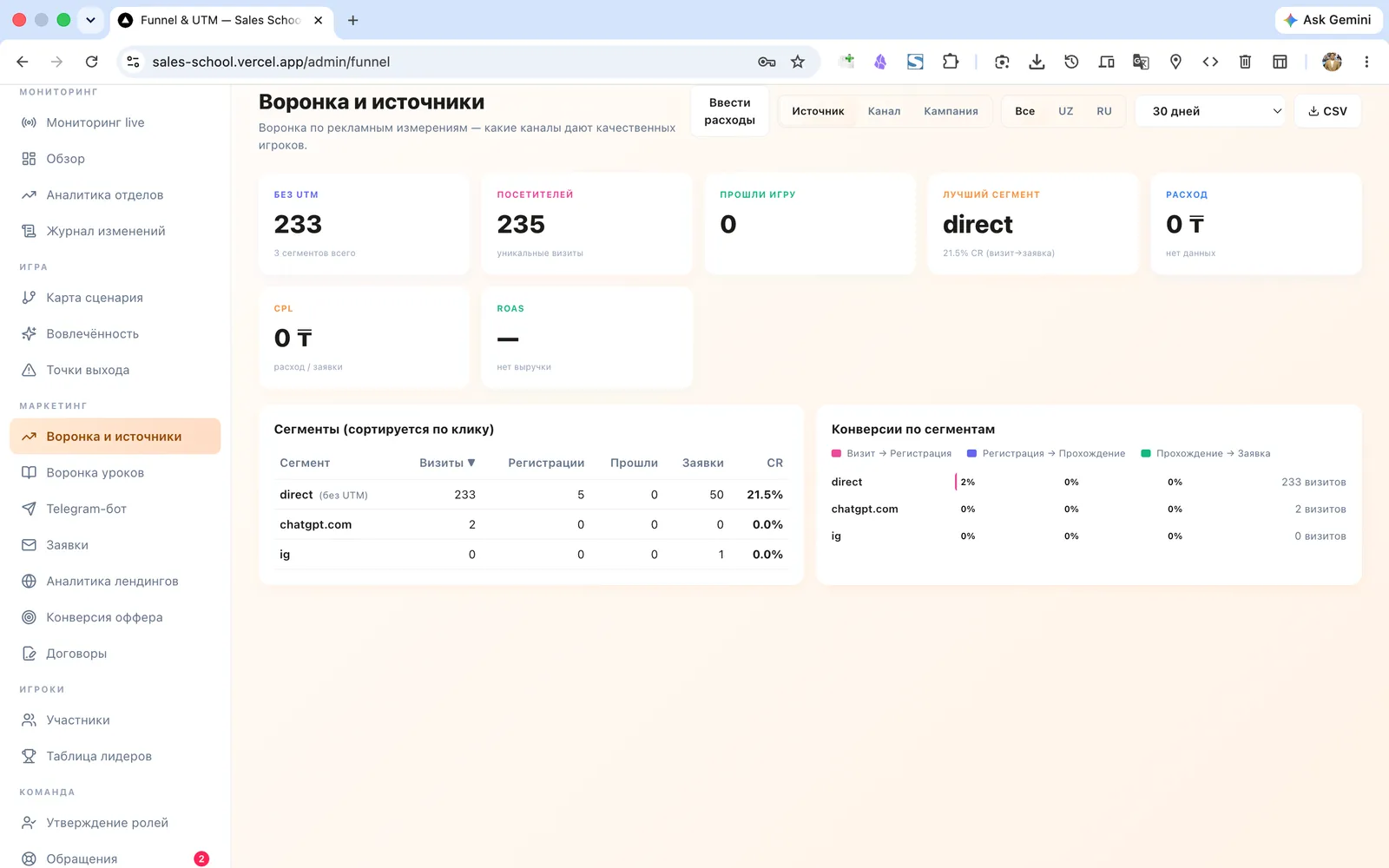This screenshot has height=868, width=1389.
Task: Sort table by Регистрации column
Action: [x=546, y=463]
